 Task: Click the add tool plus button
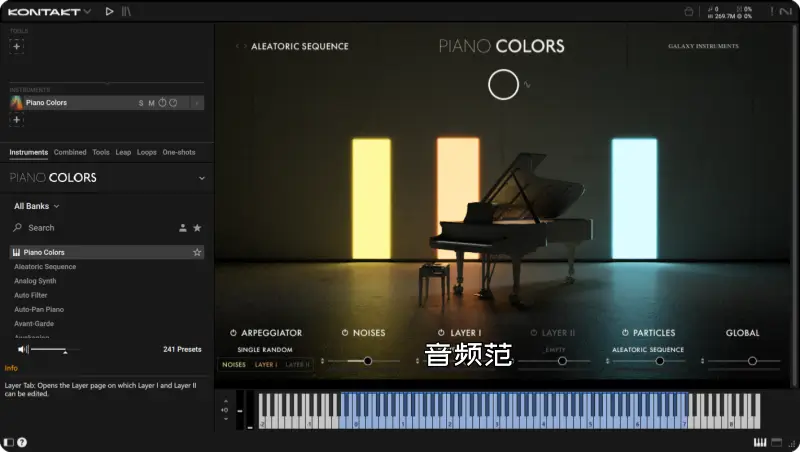click(x=17, y=46)
